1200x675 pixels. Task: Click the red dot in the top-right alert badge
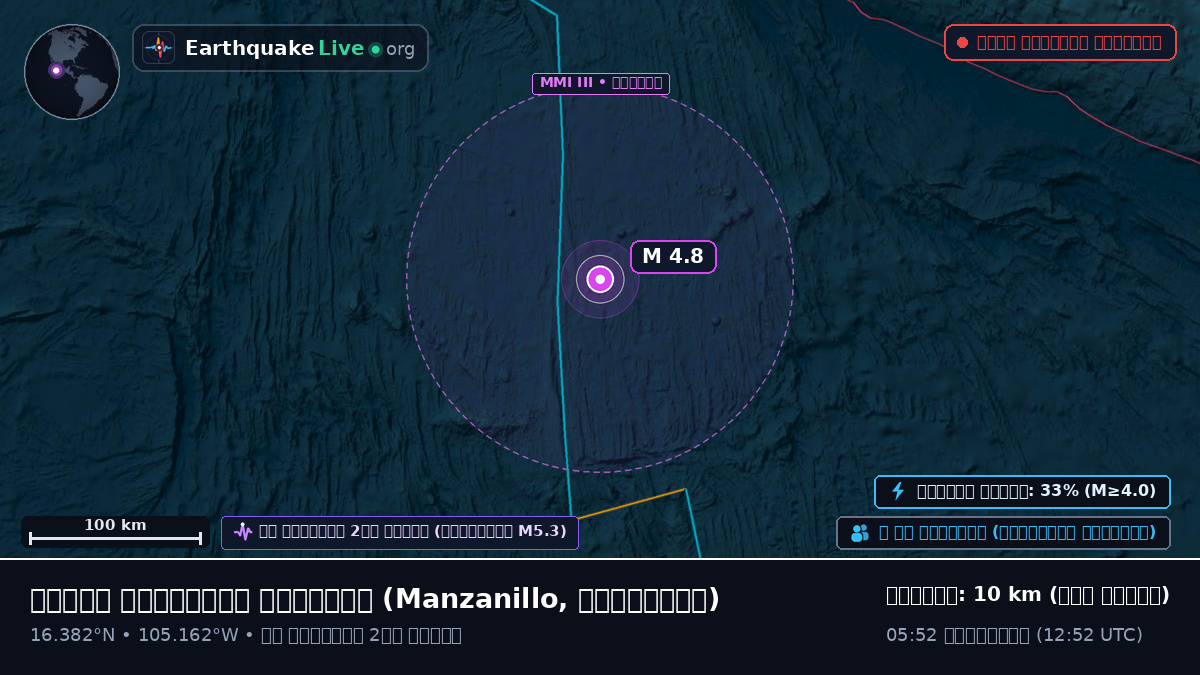(x=962, y=43)
